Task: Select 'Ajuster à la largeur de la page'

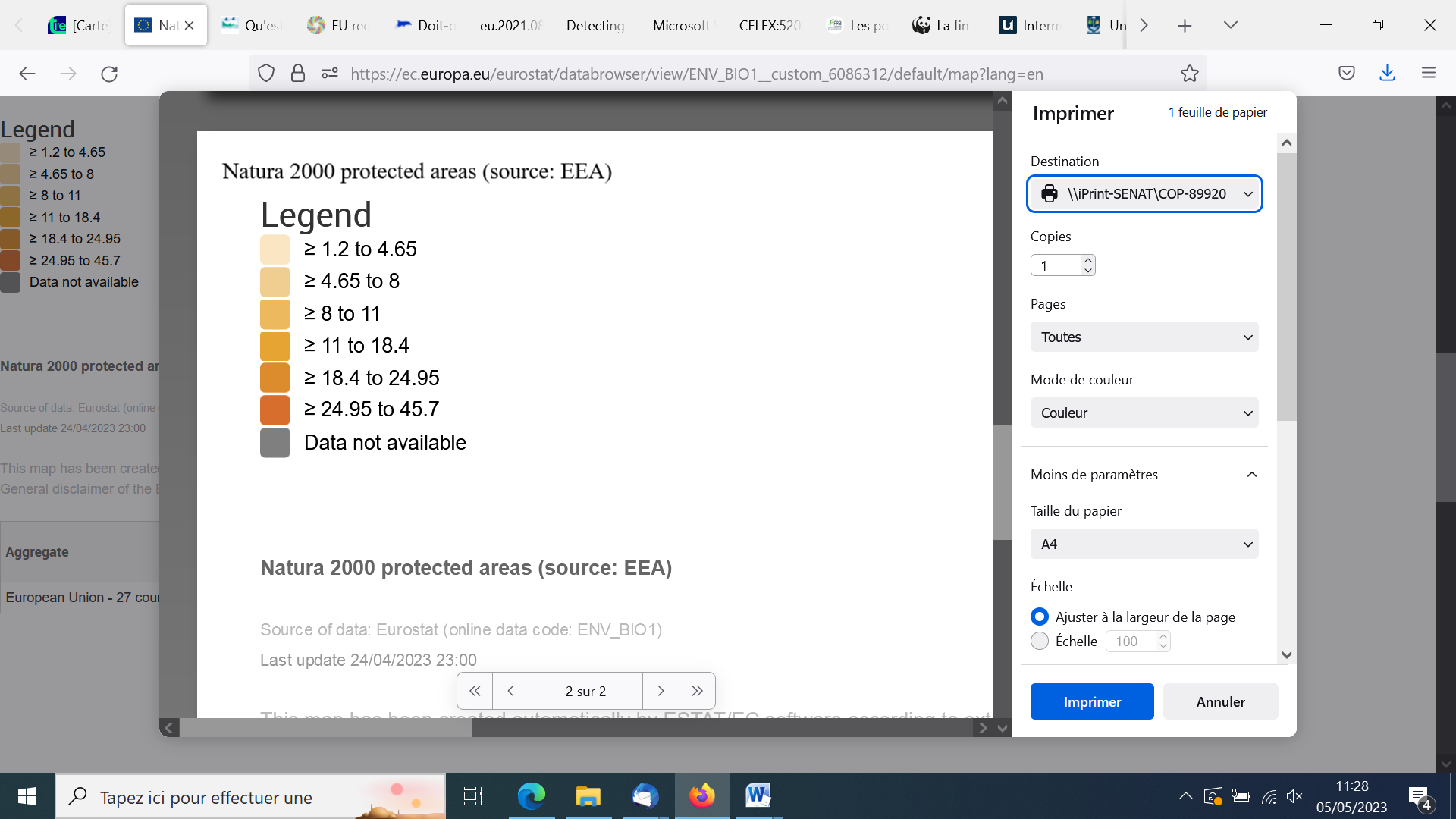Action: pos(1040,617)
